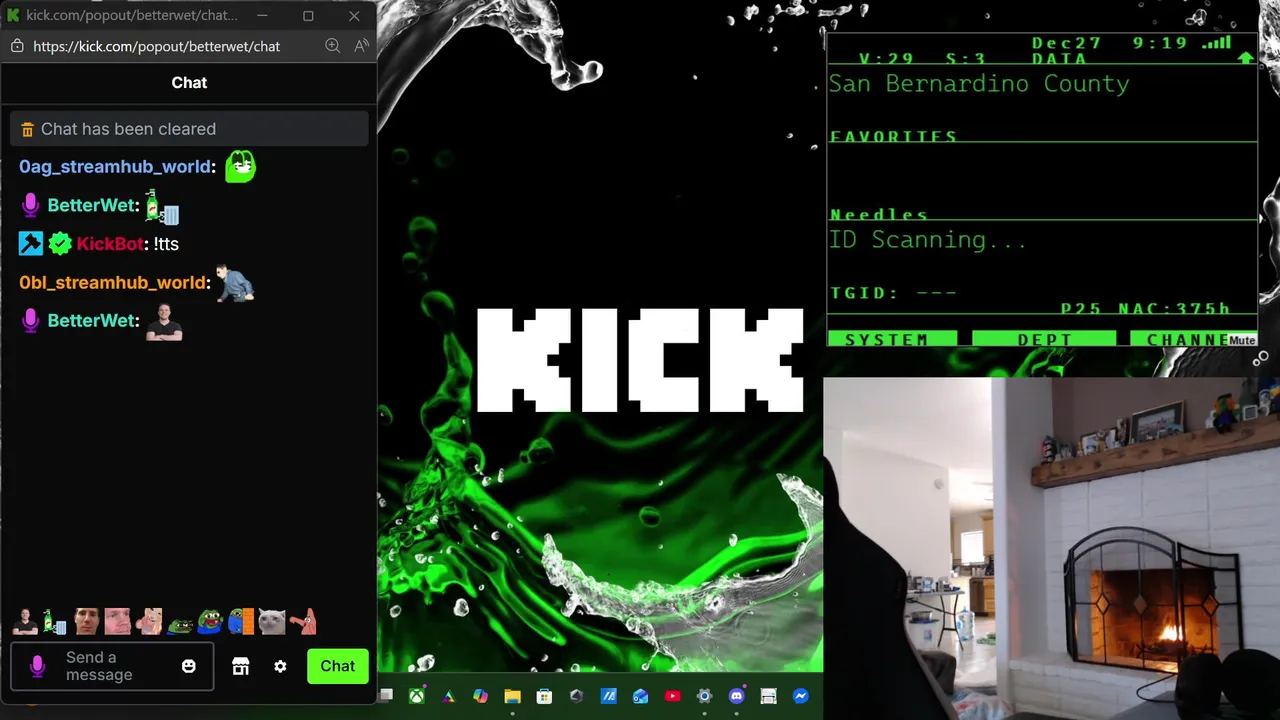Click BetterWet name beside bottle emote

pos(91,205)
